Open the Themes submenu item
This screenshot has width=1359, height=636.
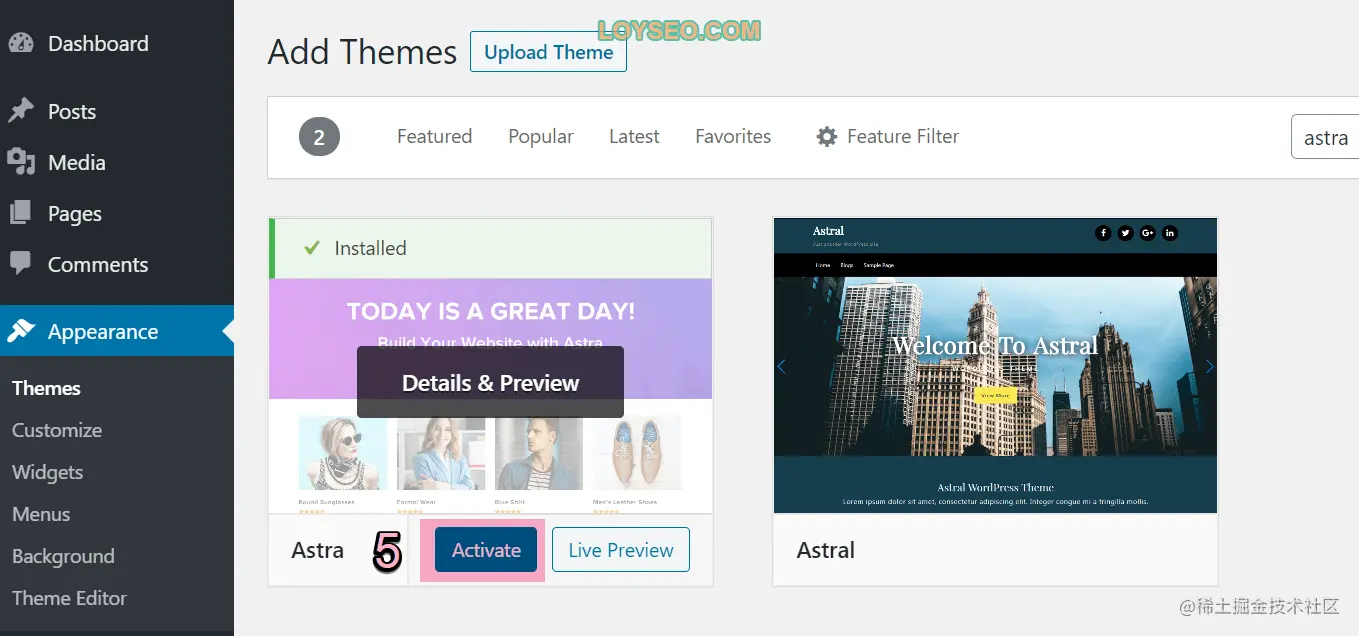[46, 388]
